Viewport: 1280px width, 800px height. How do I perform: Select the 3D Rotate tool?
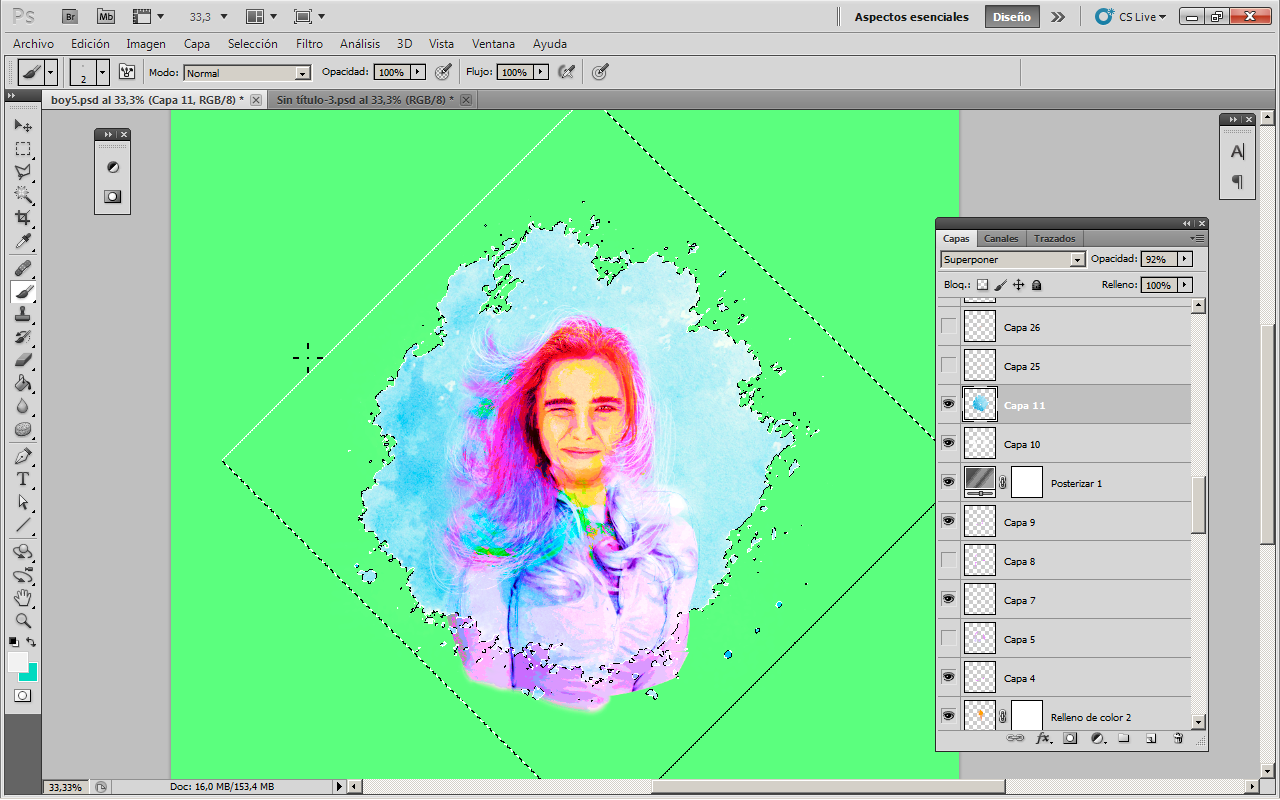[22, 552]
